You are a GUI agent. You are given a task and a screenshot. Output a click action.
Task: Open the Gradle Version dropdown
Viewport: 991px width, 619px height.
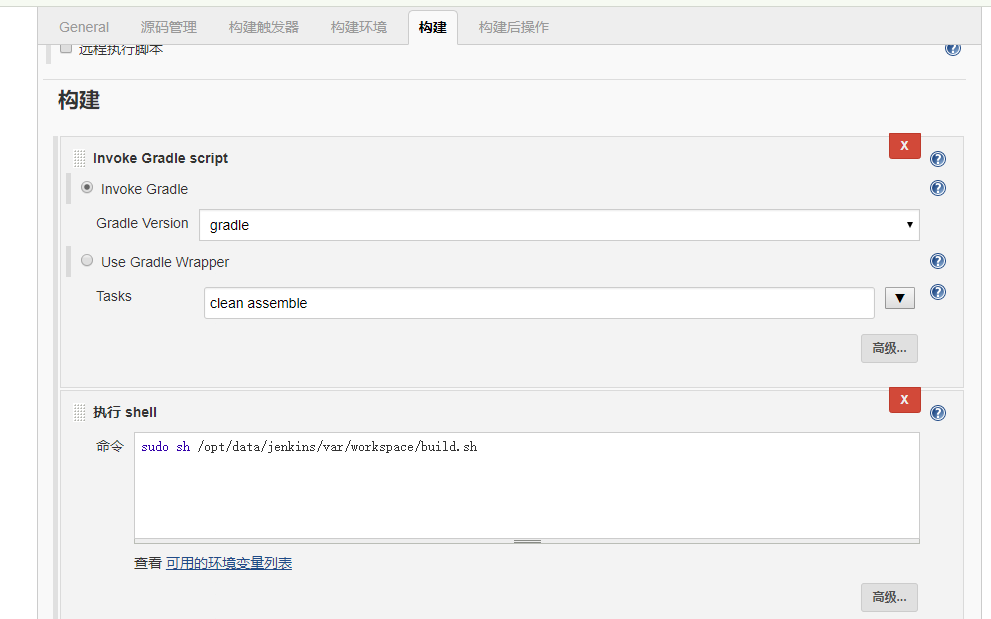[x=559, y=225]
